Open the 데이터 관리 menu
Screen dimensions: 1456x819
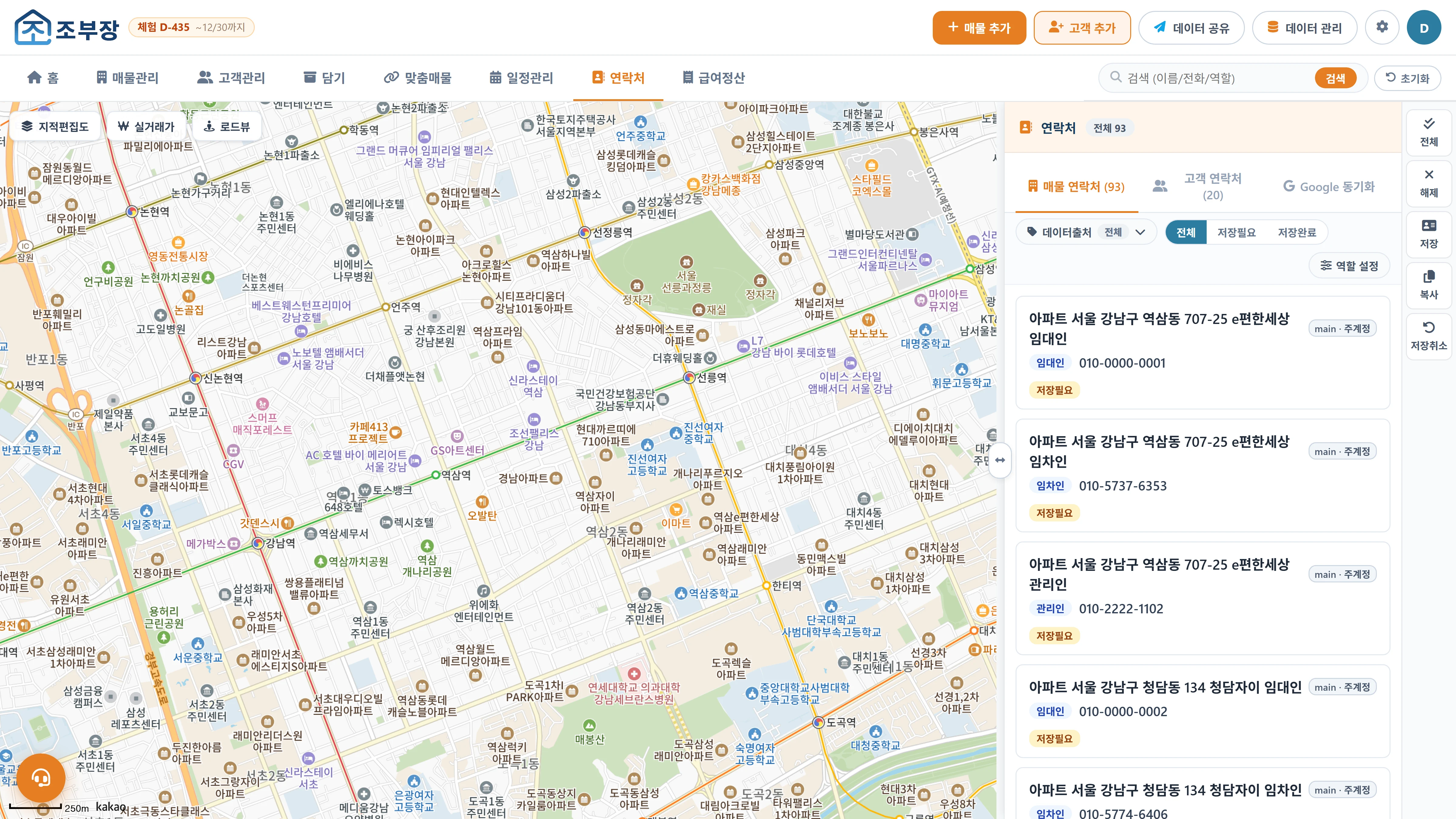(x=1305, y=28)
